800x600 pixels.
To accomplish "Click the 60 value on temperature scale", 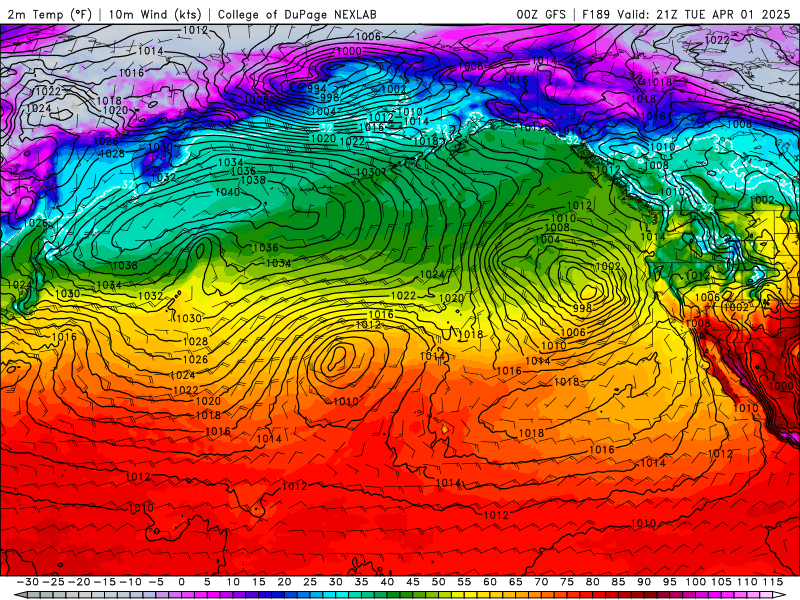I will 489,582.
